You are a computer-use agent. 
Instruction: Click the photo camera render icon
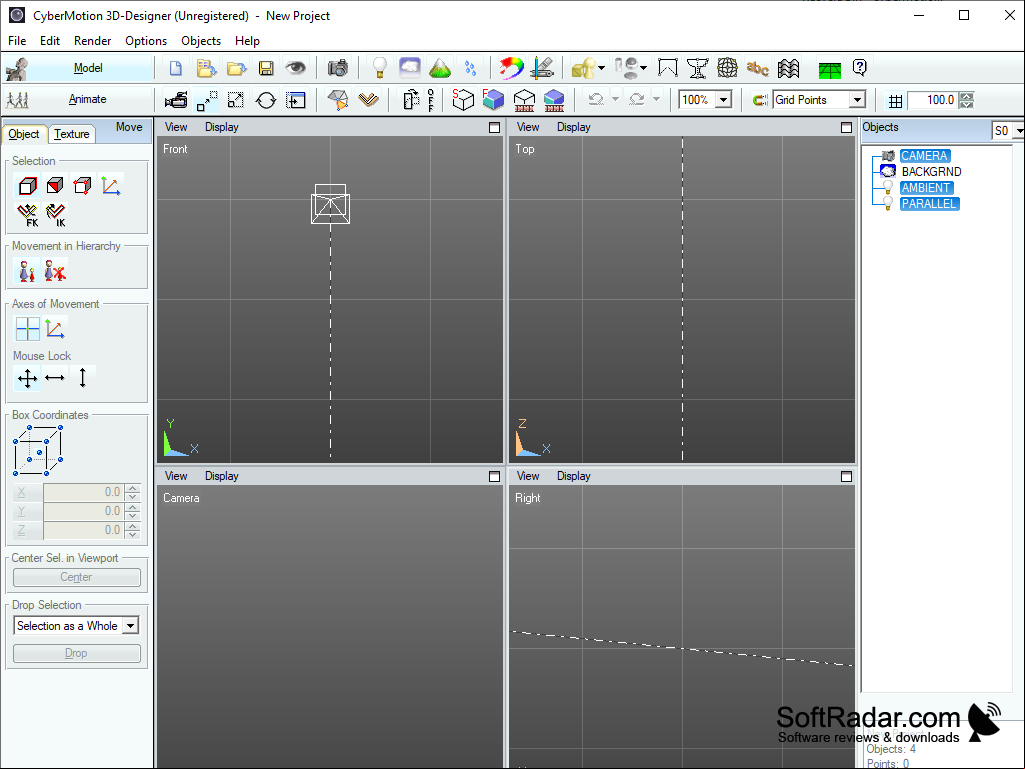point(338,68)
